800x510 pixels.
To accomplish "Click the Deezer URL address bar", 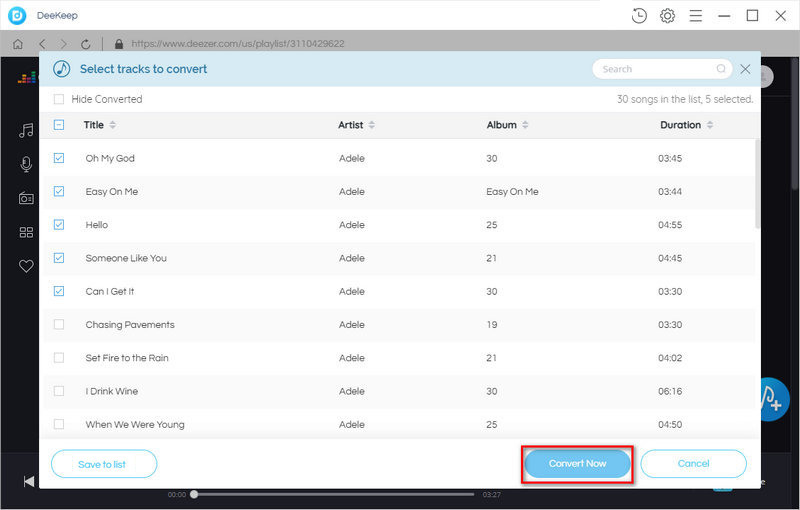I will tap(238, 44).
